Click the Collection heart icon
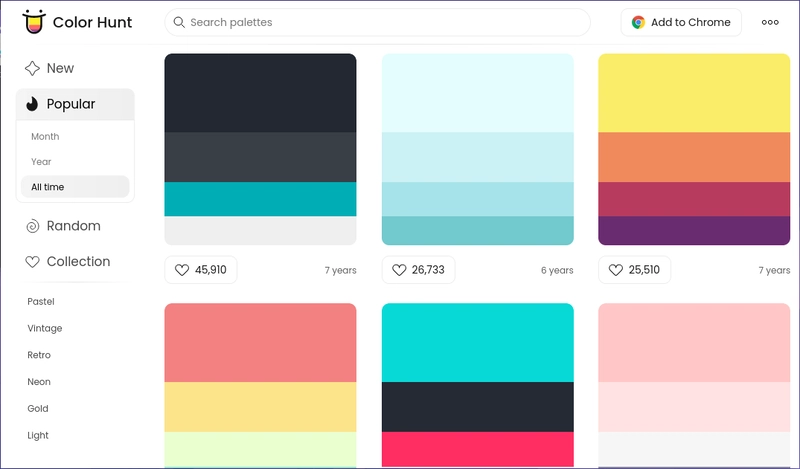 pos(32,262)
